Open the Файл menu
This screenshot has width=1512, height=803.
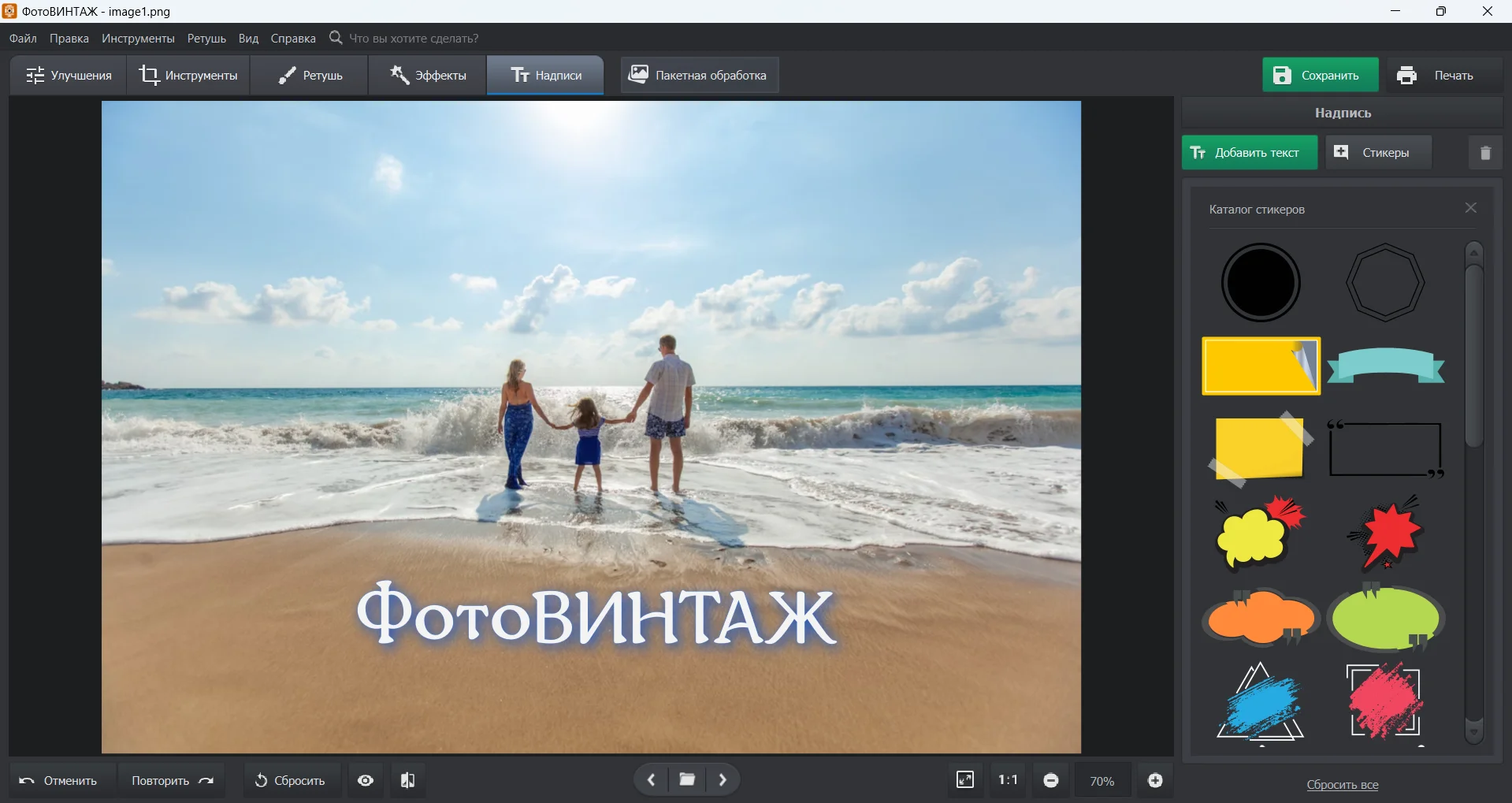click(x=23, y=39)
